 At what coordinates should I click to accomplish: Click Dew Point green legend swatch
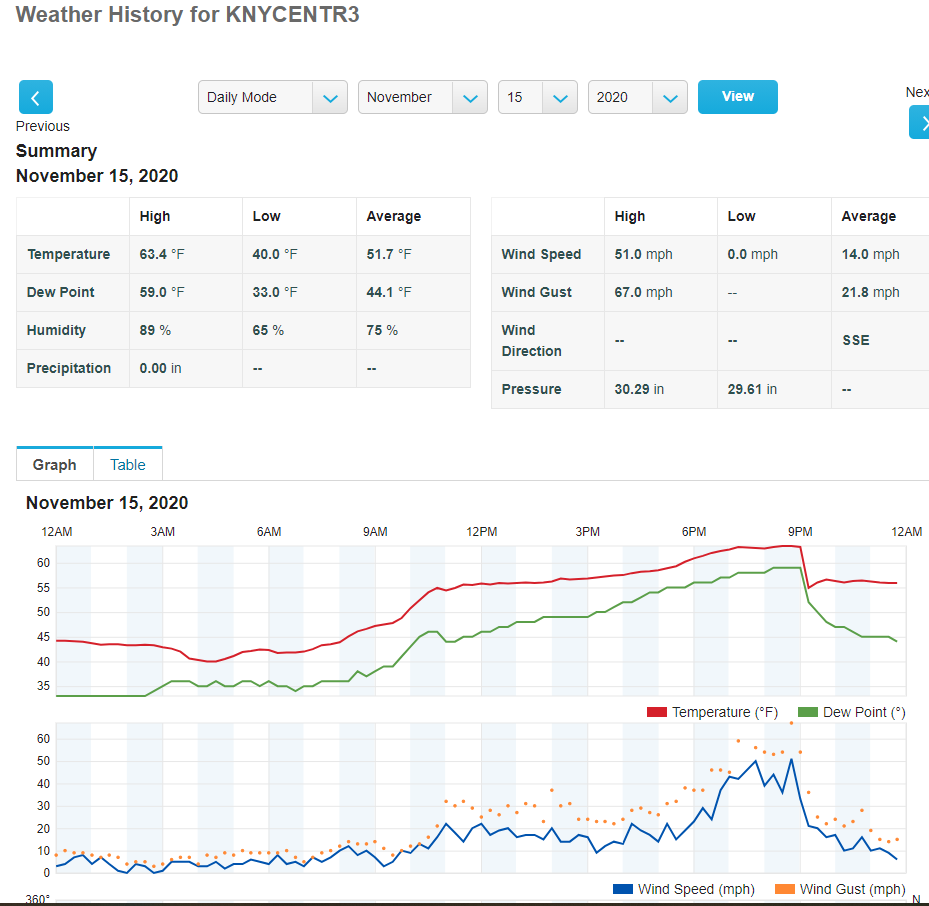(x=808, y=712)
